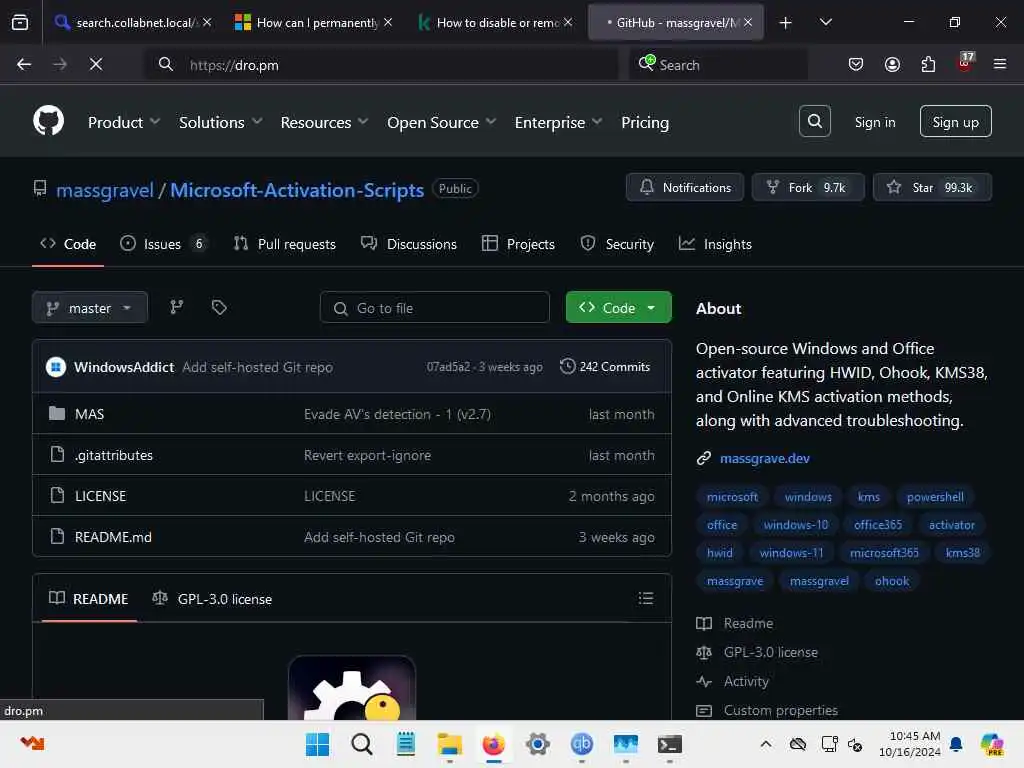
Task: Open qBittorrent from the taskbar
Action: click(x=582, y=744)
